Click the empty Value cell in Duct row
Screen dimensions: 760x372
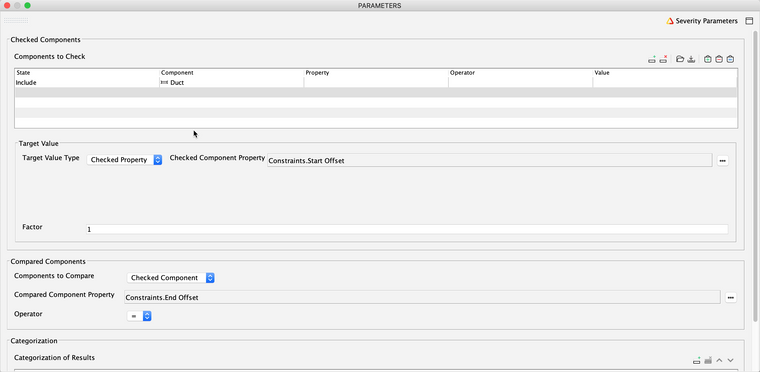665,83
